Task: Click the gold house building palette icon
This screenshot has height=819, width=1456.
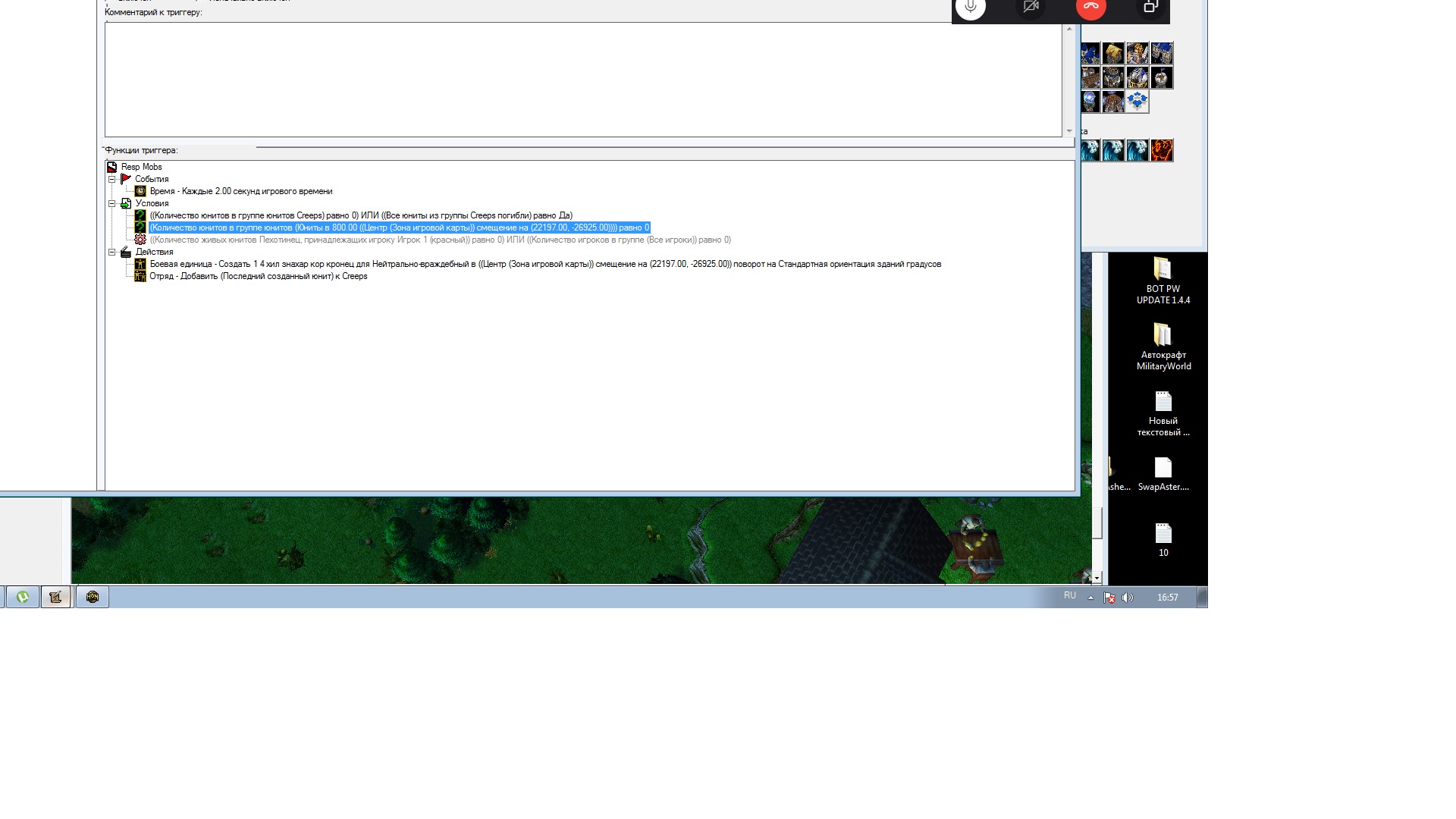Action: (1113, 53)
